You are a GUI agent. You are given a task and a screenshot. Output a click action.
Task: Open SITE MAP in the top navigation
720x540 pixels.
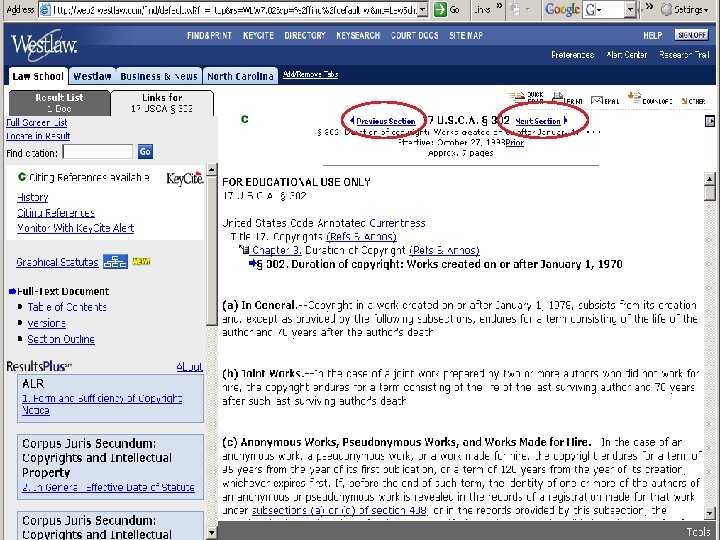[466, 35]
